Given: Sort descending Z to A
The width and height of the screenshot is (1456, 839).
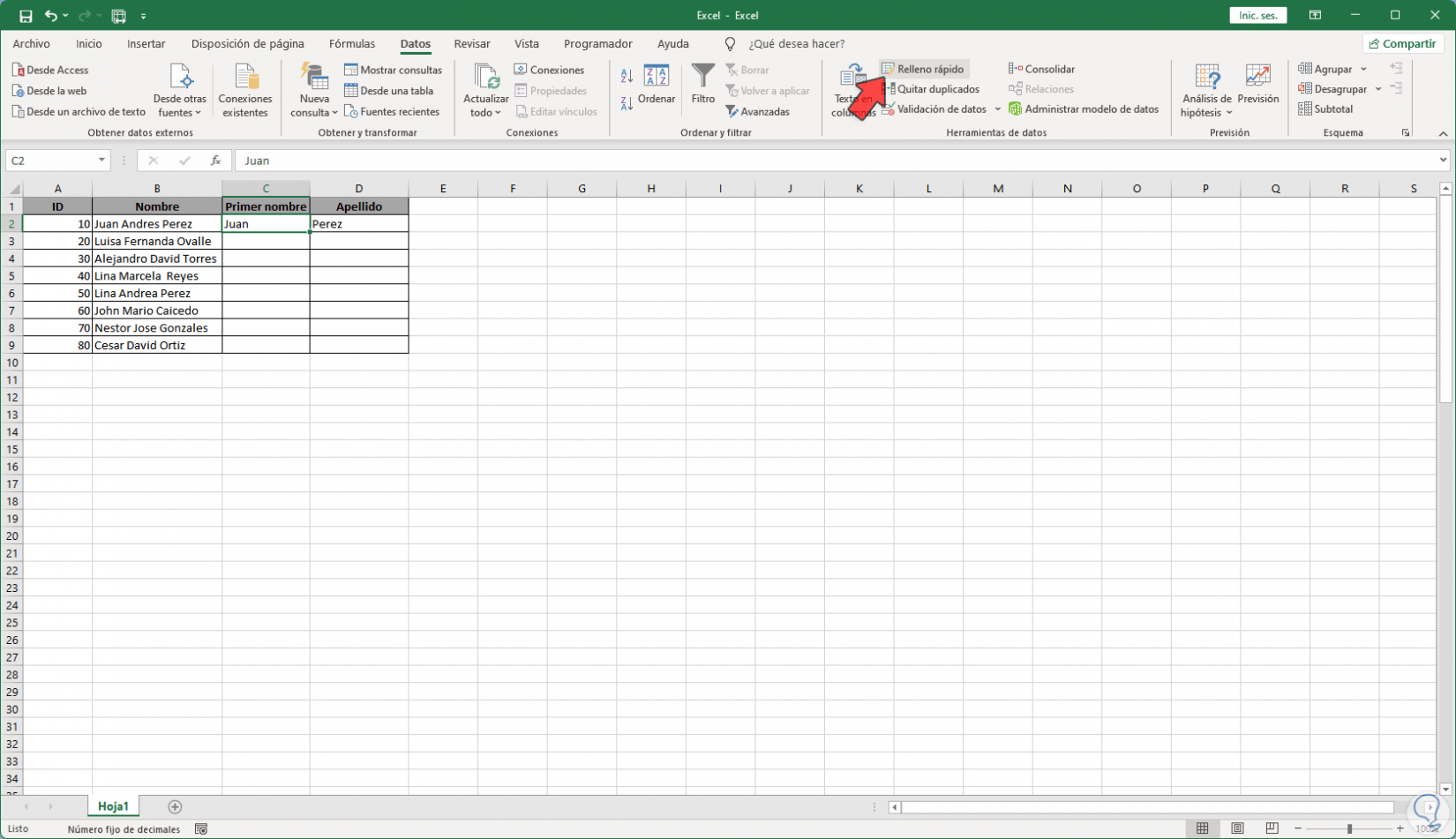Looking at the screenshot, I should 627,103.
